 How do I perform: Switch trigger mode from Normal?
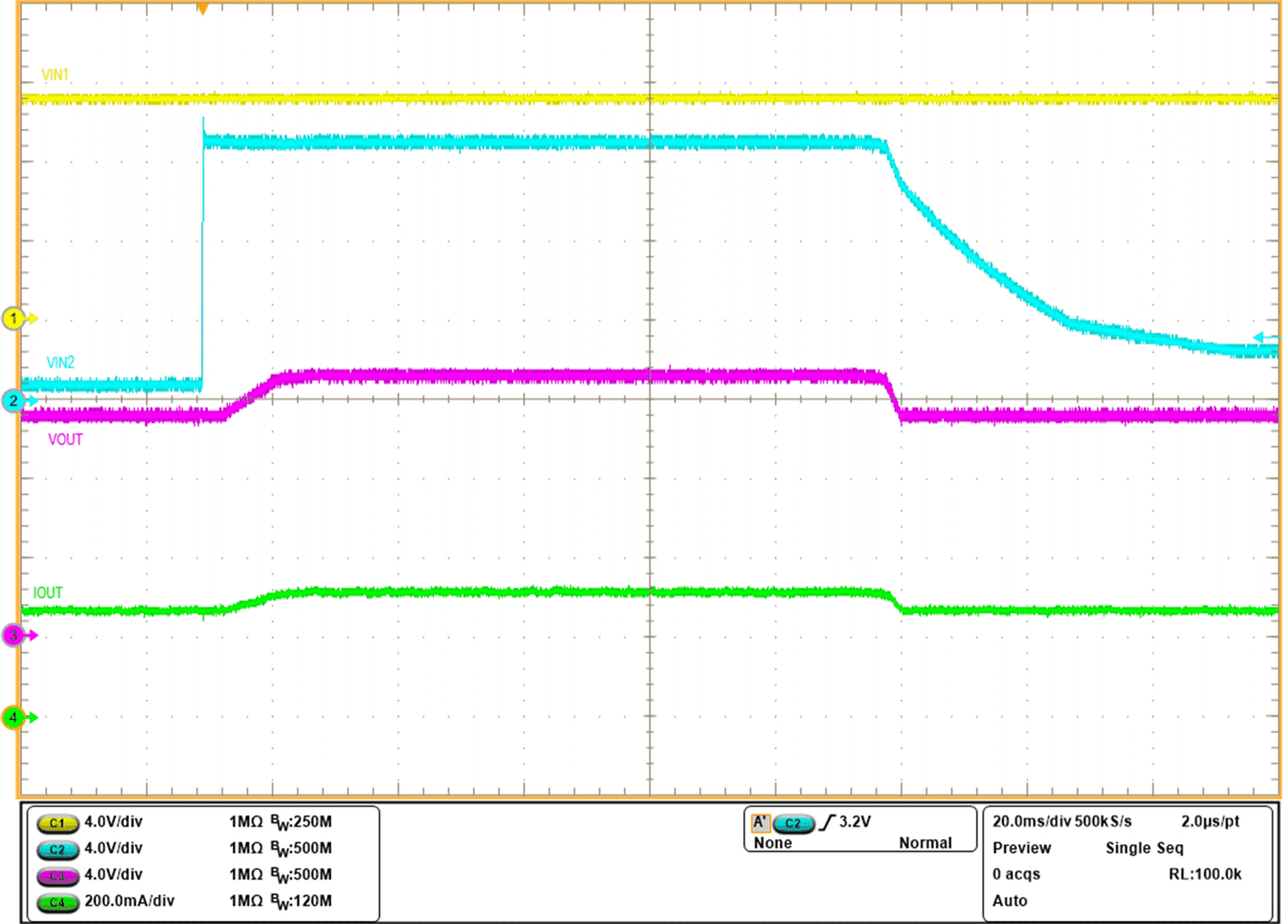(927, 843)
